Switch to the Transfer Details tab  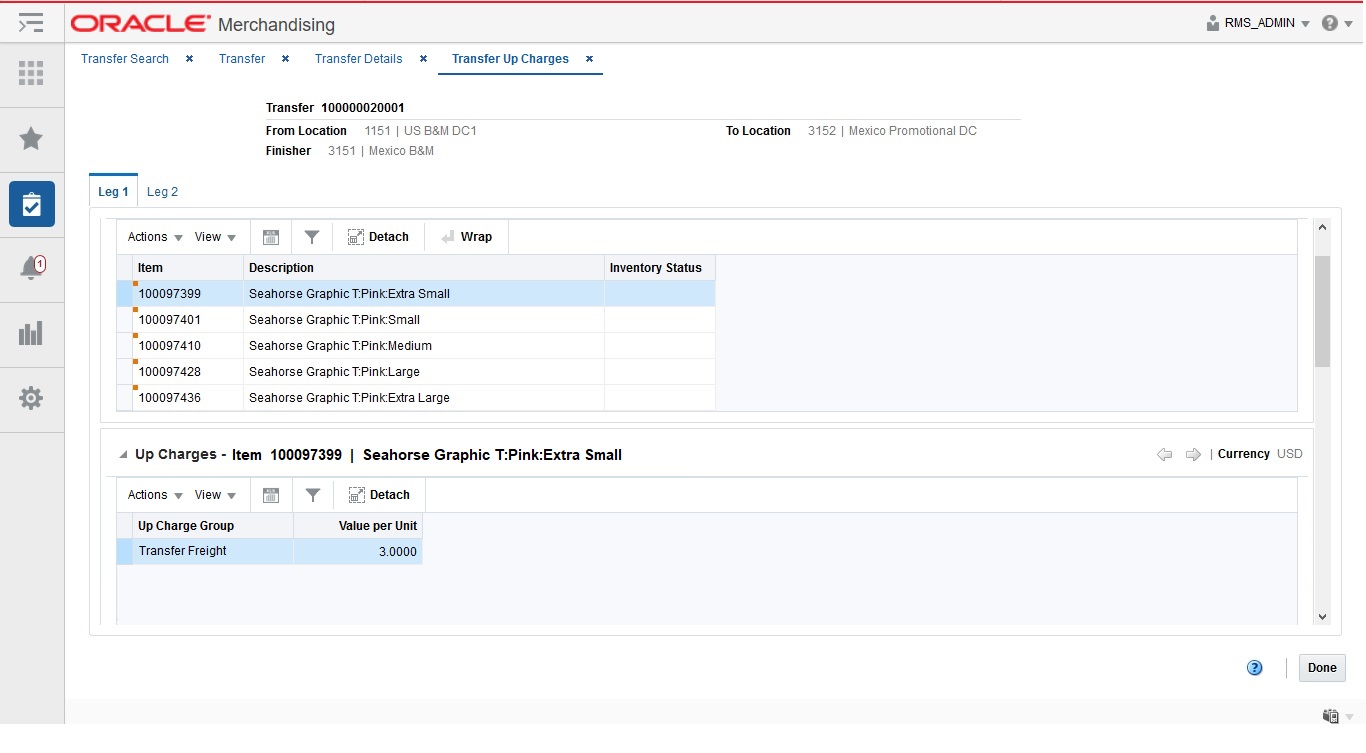click(358, 58)
